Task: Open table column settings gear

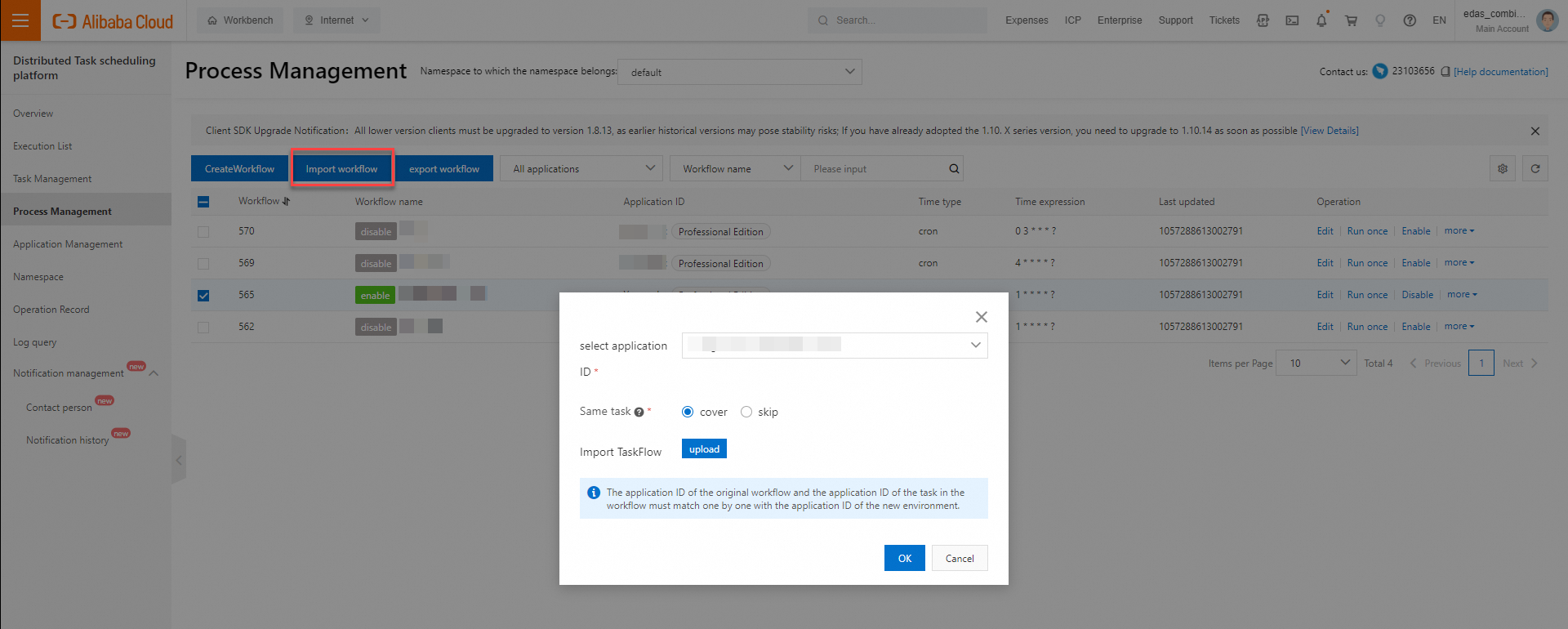Action: tap(1503, 169)
